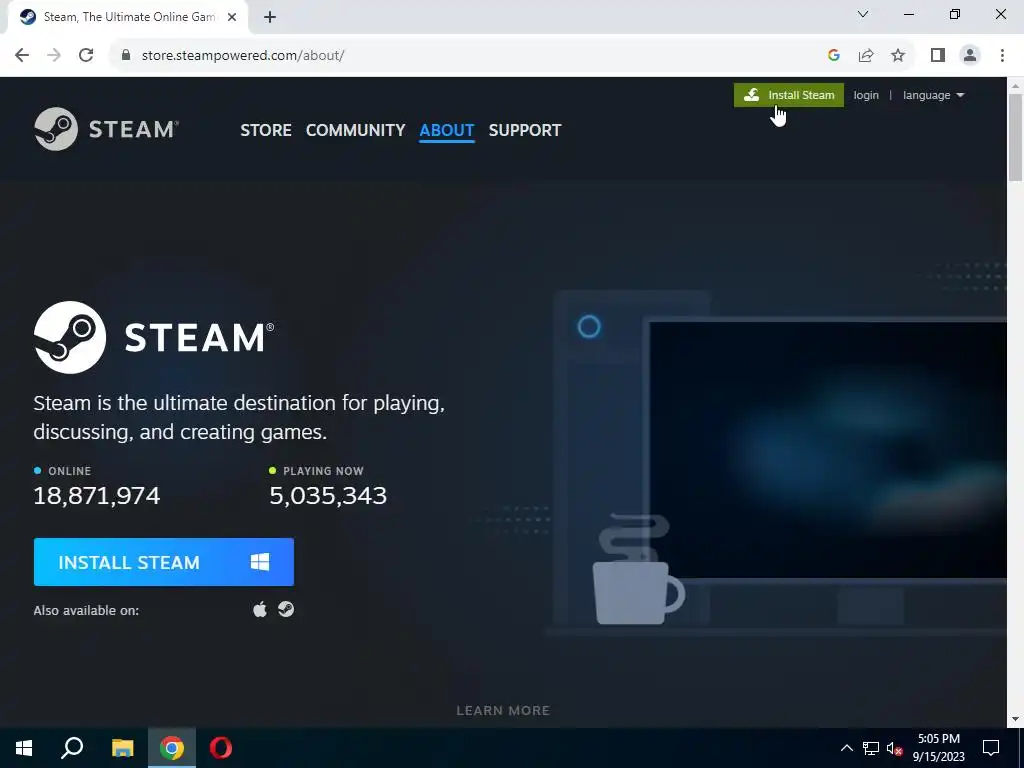Click the Chrome taskbar icon
1024x768 pixels.
click(172, 748)
